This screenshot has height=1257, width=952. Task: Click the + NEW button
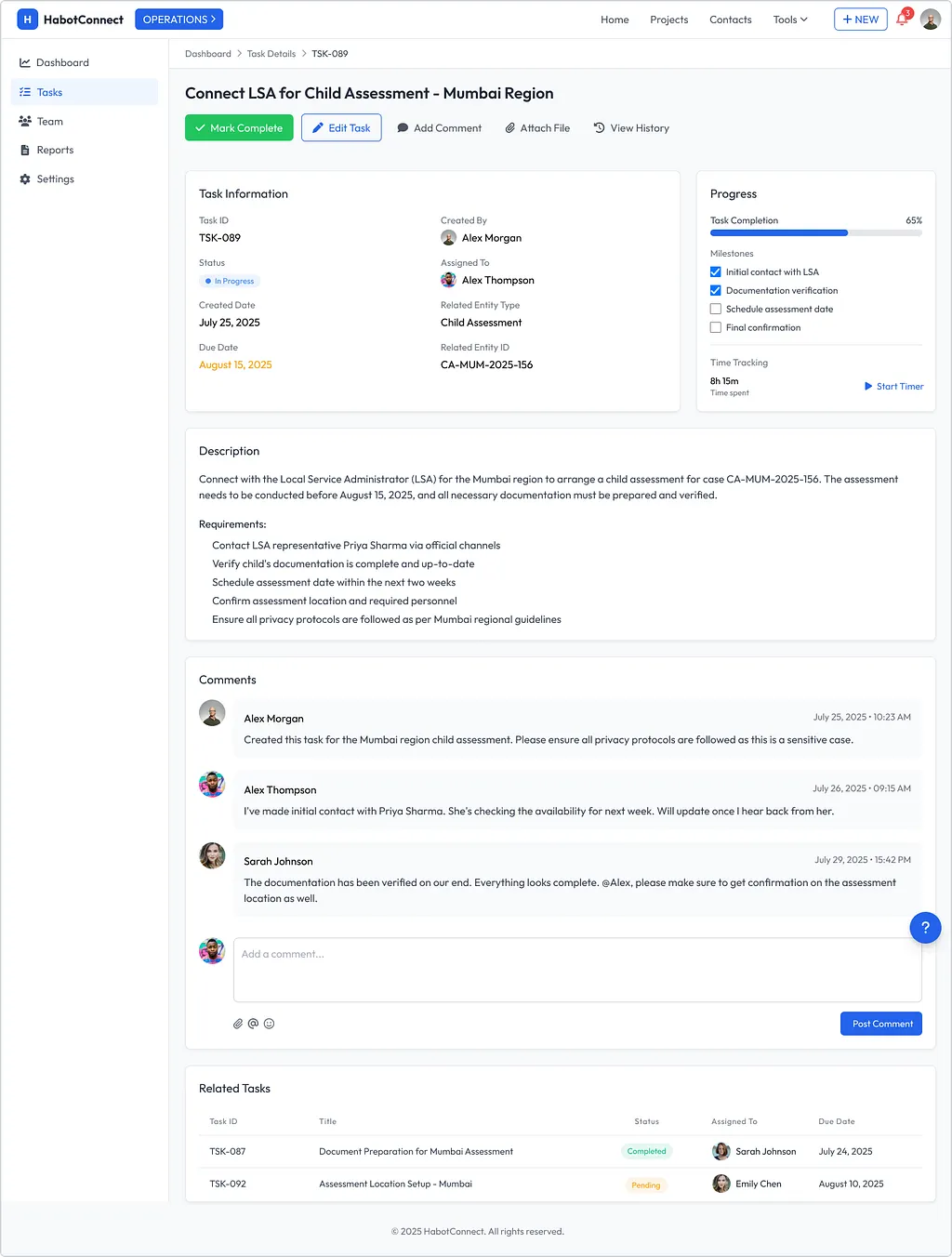pos(861,19)
